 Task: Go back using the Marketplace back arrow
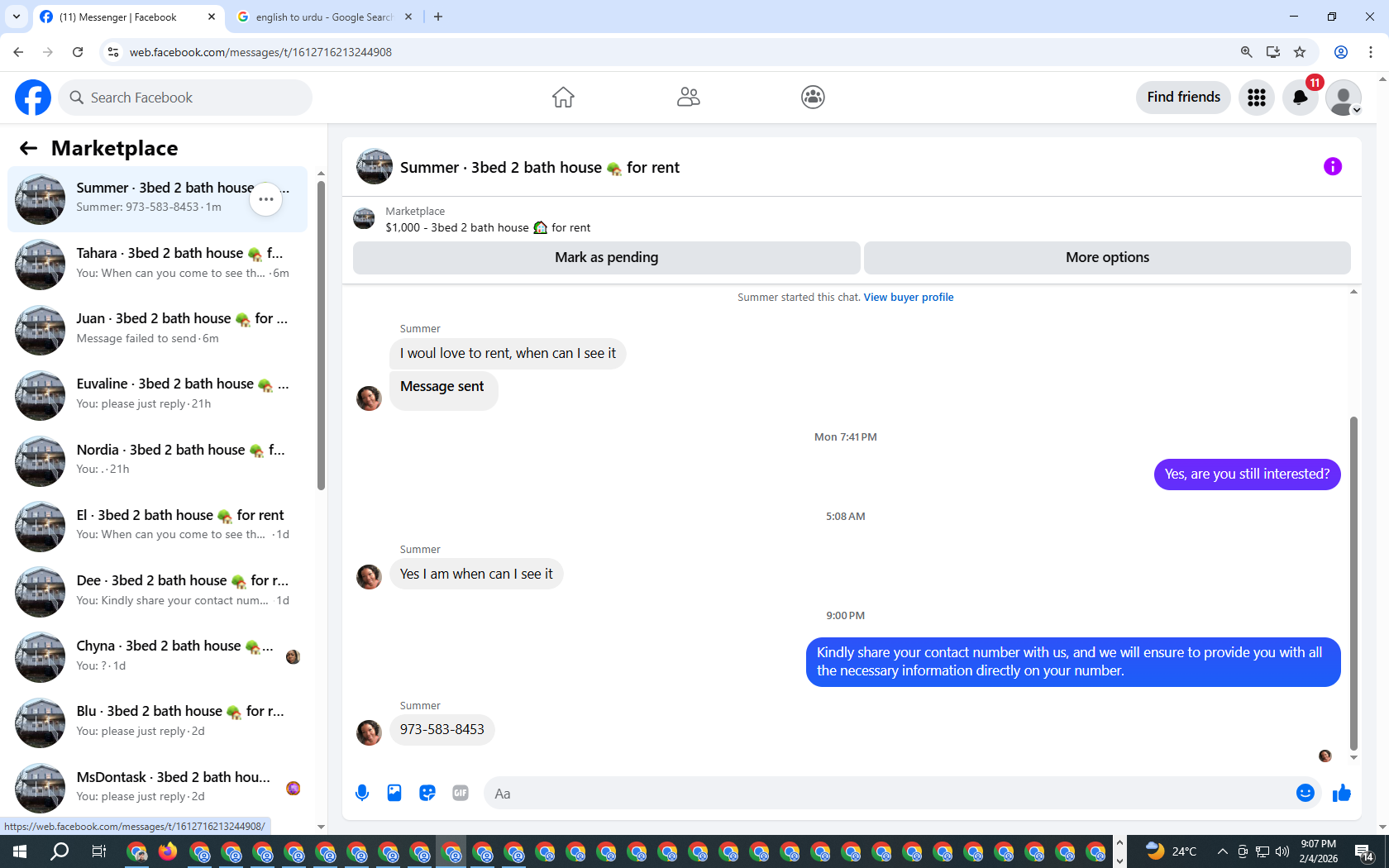pos(28,148)
